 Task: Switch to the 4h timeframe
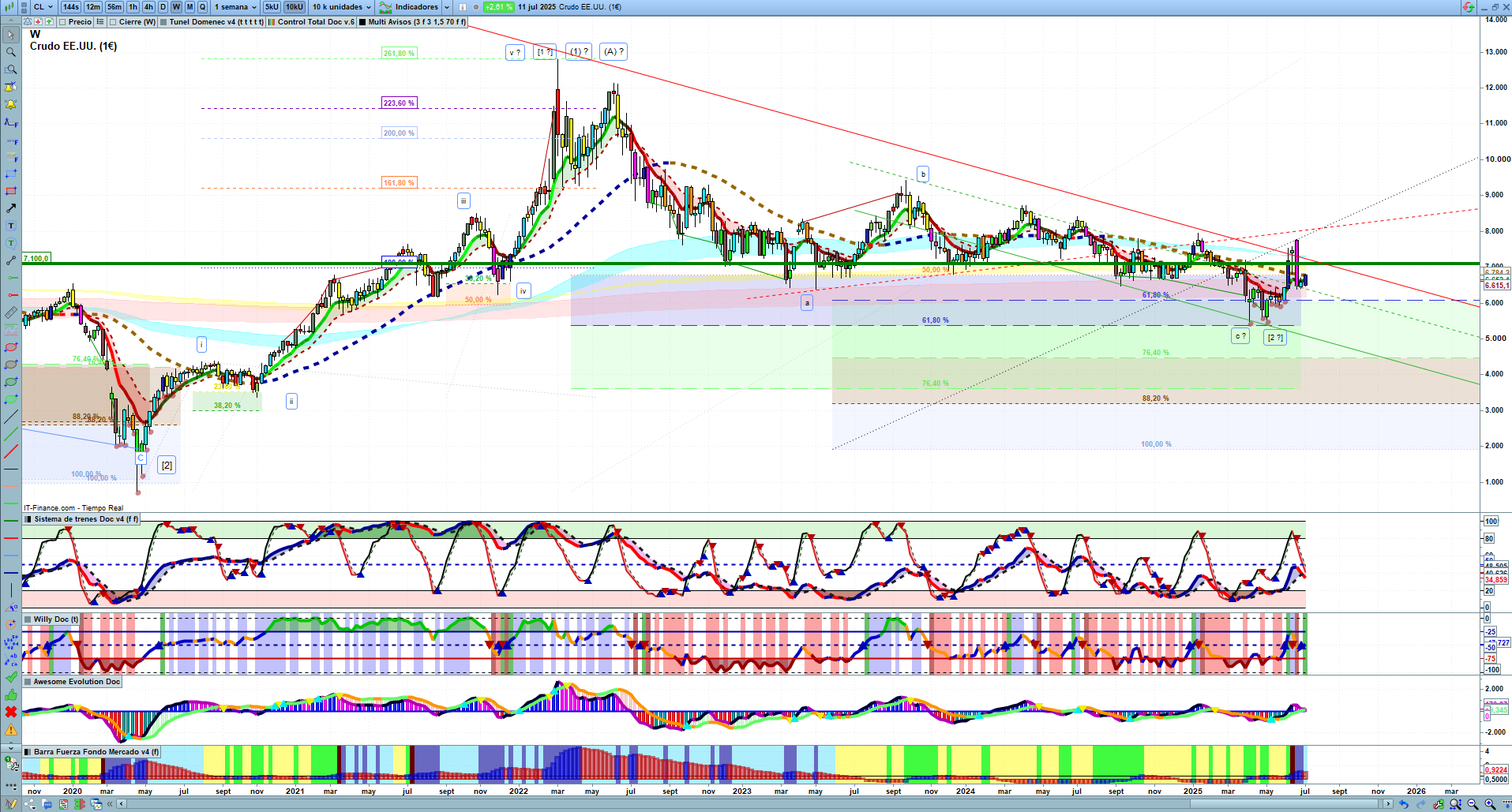point(148,7)
